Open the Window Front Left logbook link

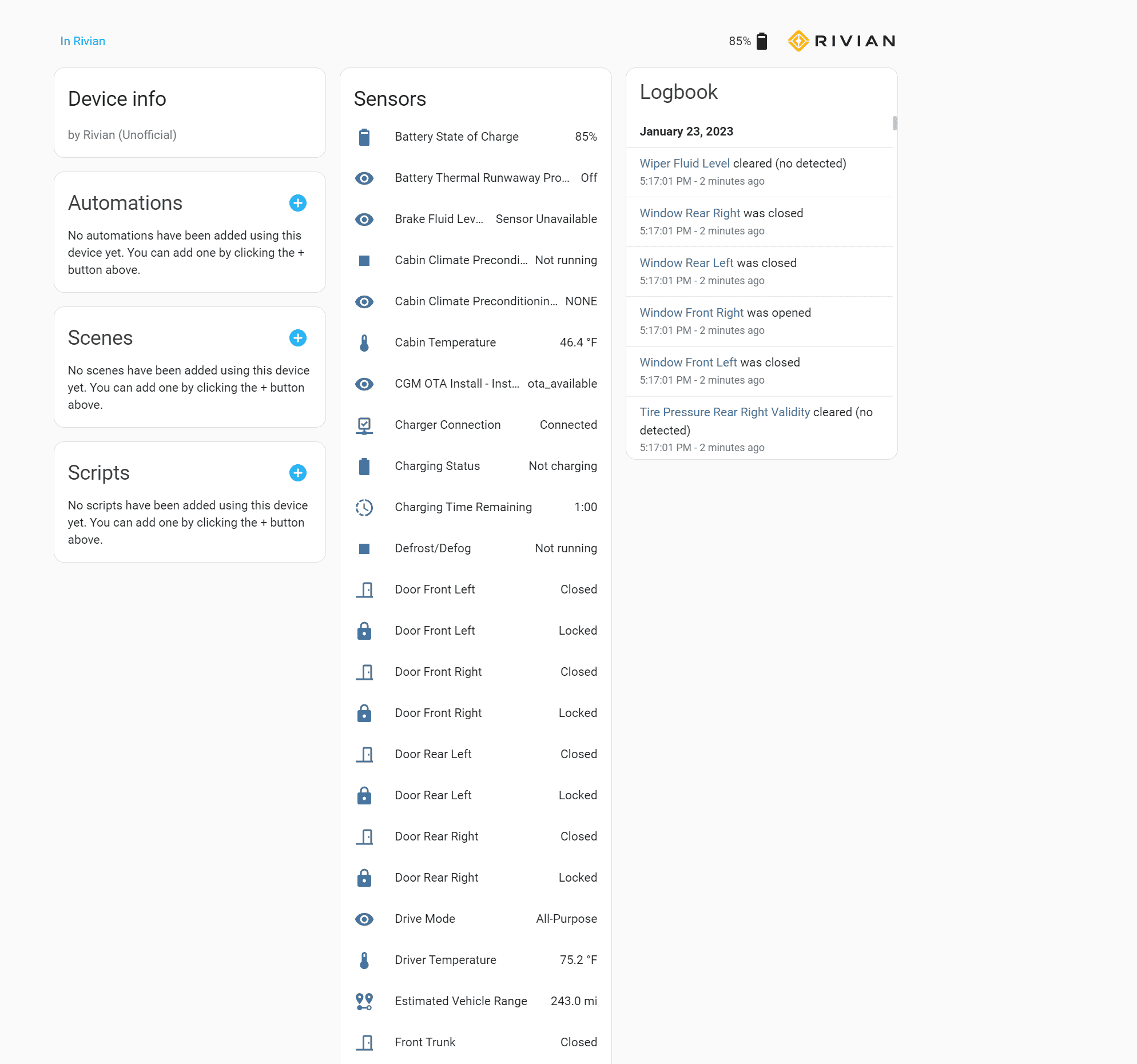pos(688,362)
